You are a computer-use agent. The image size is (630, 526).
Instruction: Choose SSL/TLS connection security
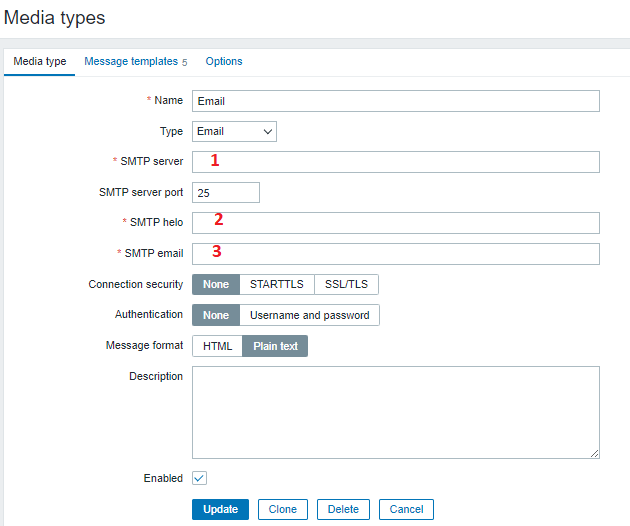click(346, 284)
